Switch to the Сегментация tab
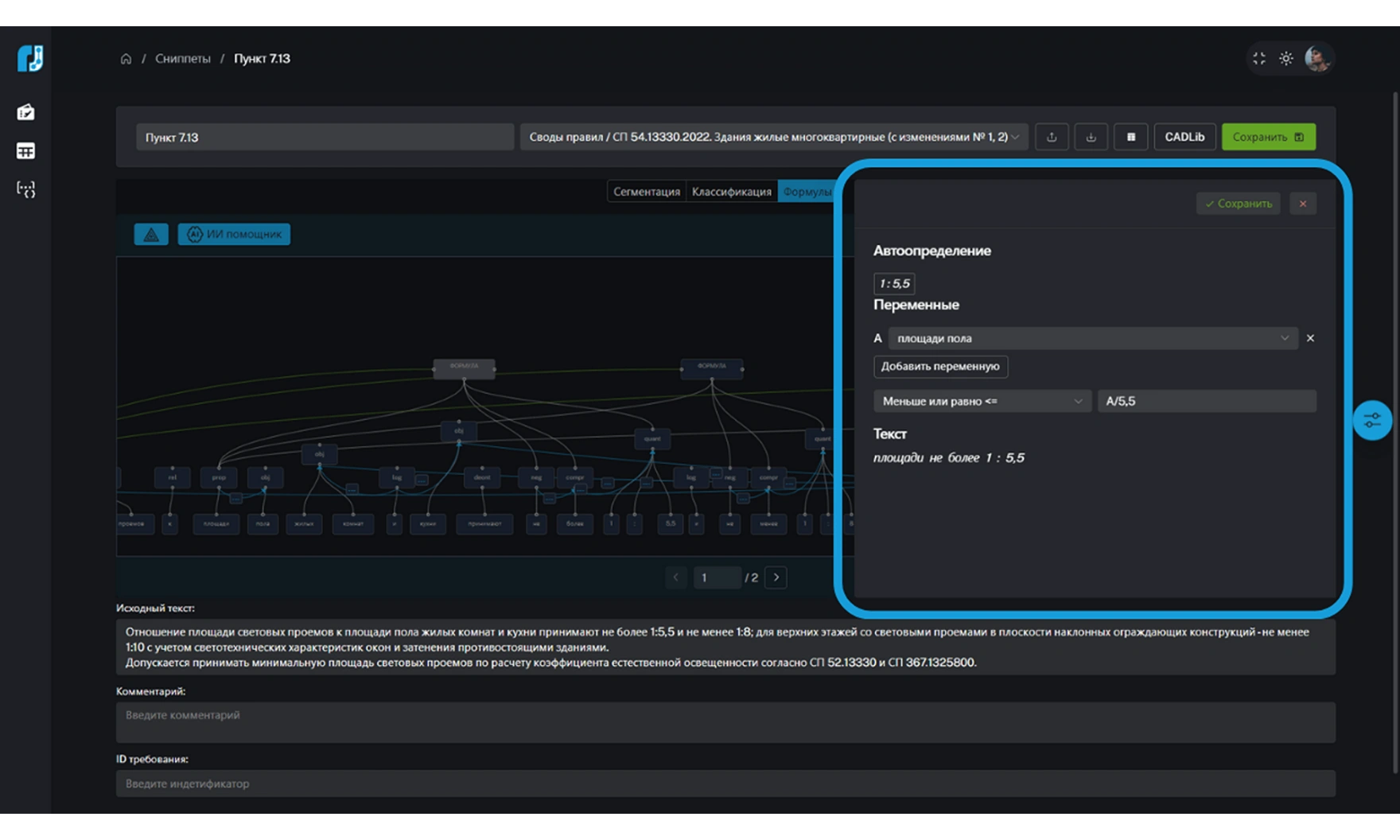 click(646, 192)
